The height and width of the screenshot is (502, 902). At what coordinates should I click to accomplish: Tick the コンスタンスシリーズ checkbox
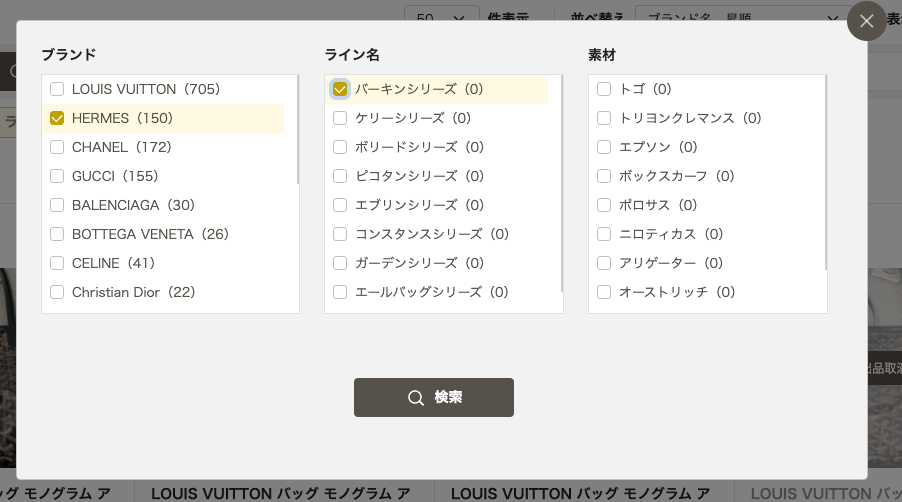tap(340, 234)
